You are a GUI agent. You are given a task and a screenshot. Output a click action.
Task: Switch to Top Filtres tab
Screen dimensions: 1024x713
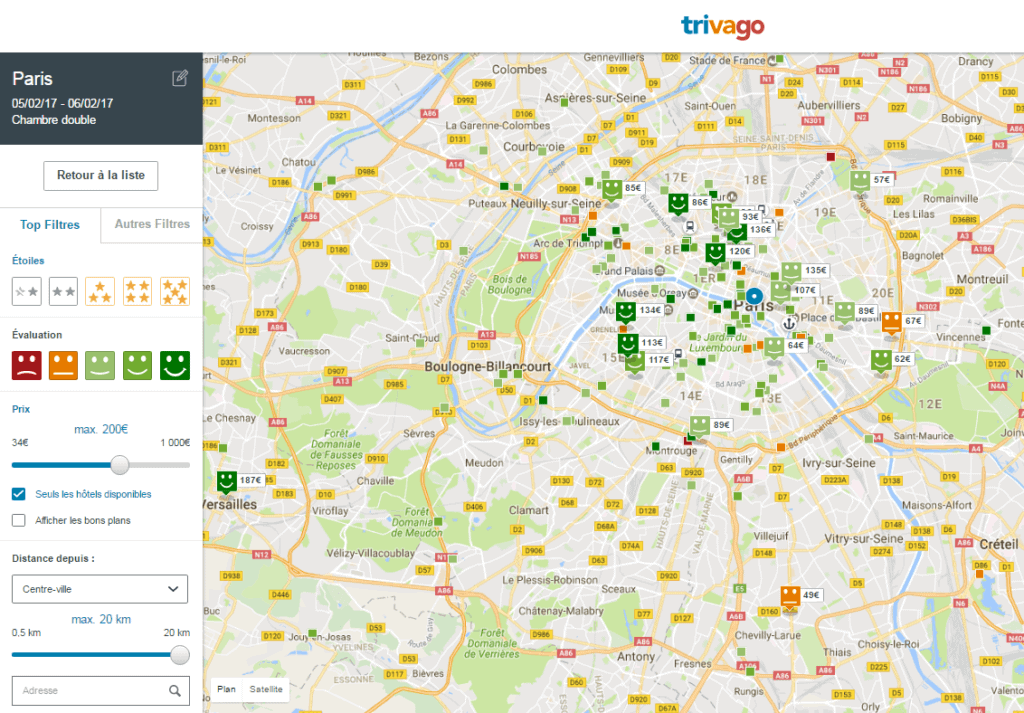[50, 225]
